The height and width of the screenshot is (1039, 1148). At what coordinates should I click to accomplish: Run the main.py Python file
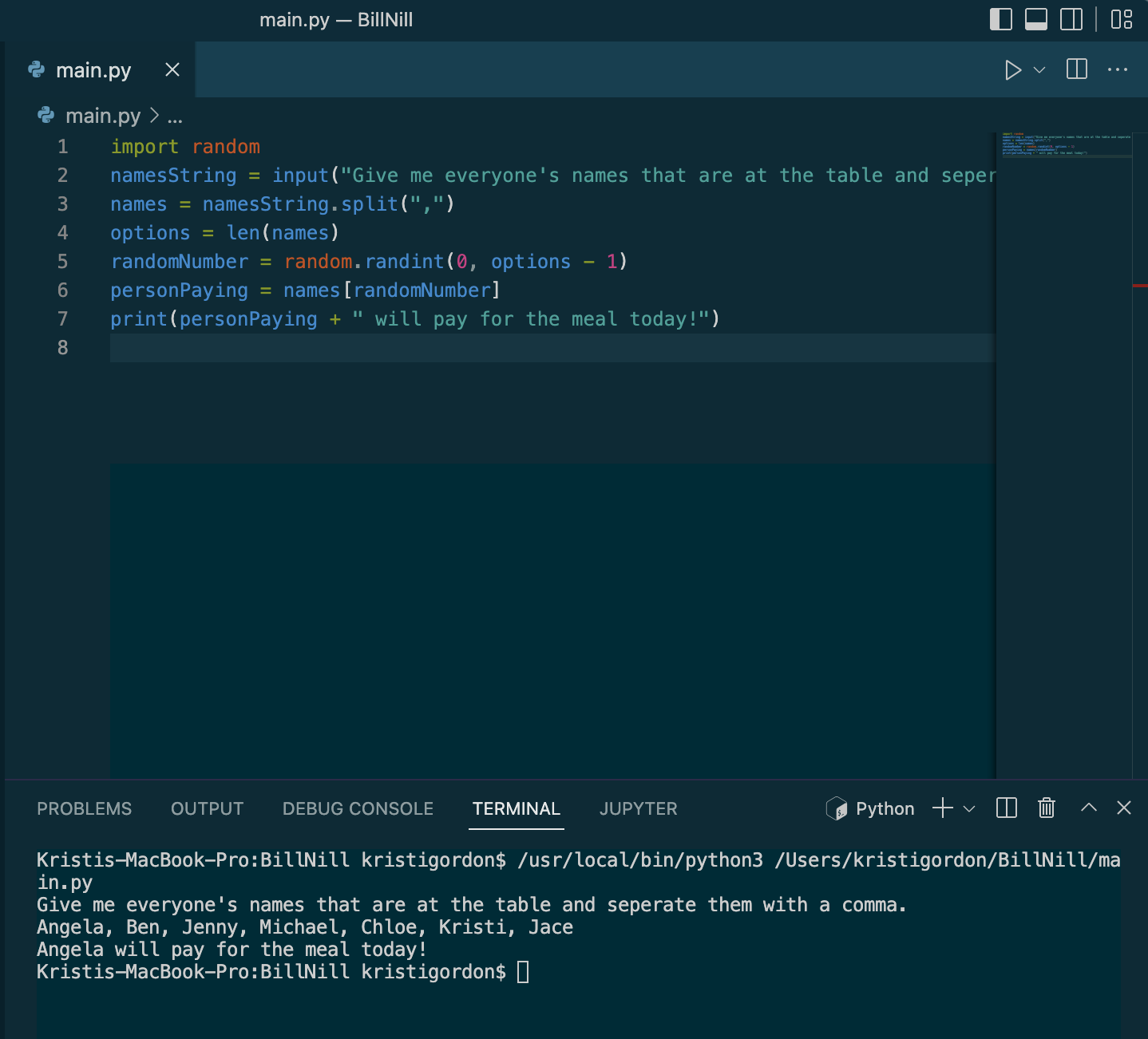coord(1012,70)
